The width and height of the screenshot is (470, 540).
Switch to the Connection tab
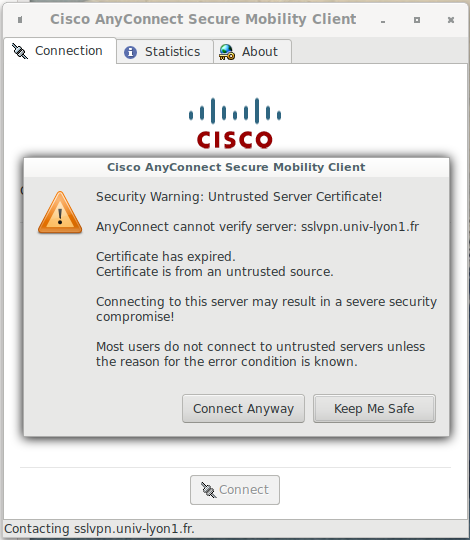pyautogui.click(x=60, y=51)
